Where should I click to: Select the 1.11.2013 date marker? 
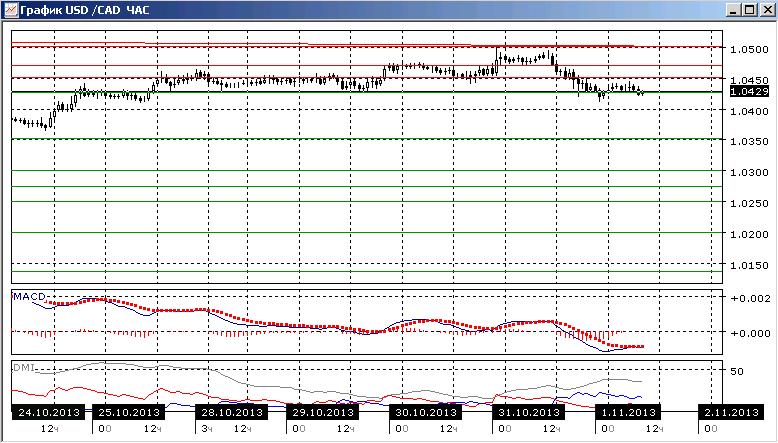(629, 412)
